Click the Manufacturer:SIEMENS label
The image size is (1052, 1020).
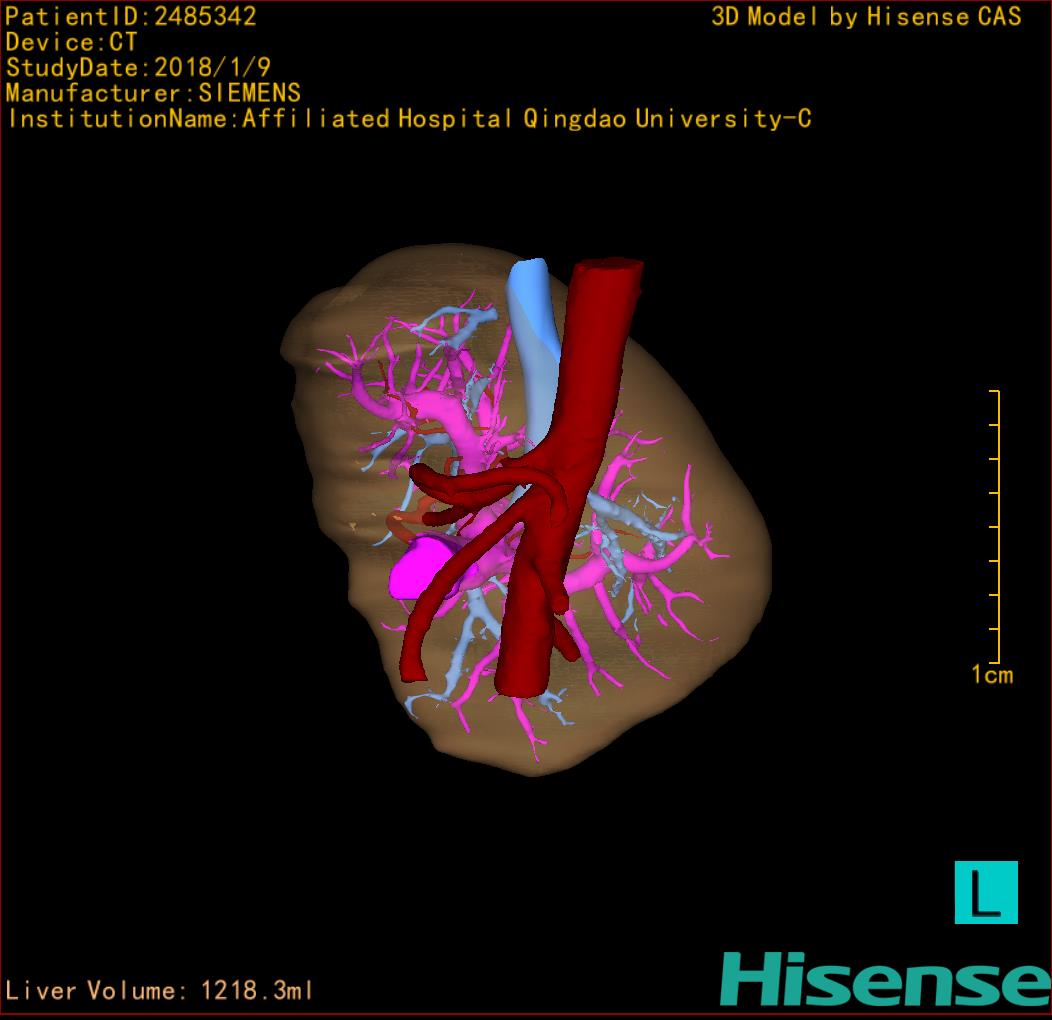(x=153, y=93)
